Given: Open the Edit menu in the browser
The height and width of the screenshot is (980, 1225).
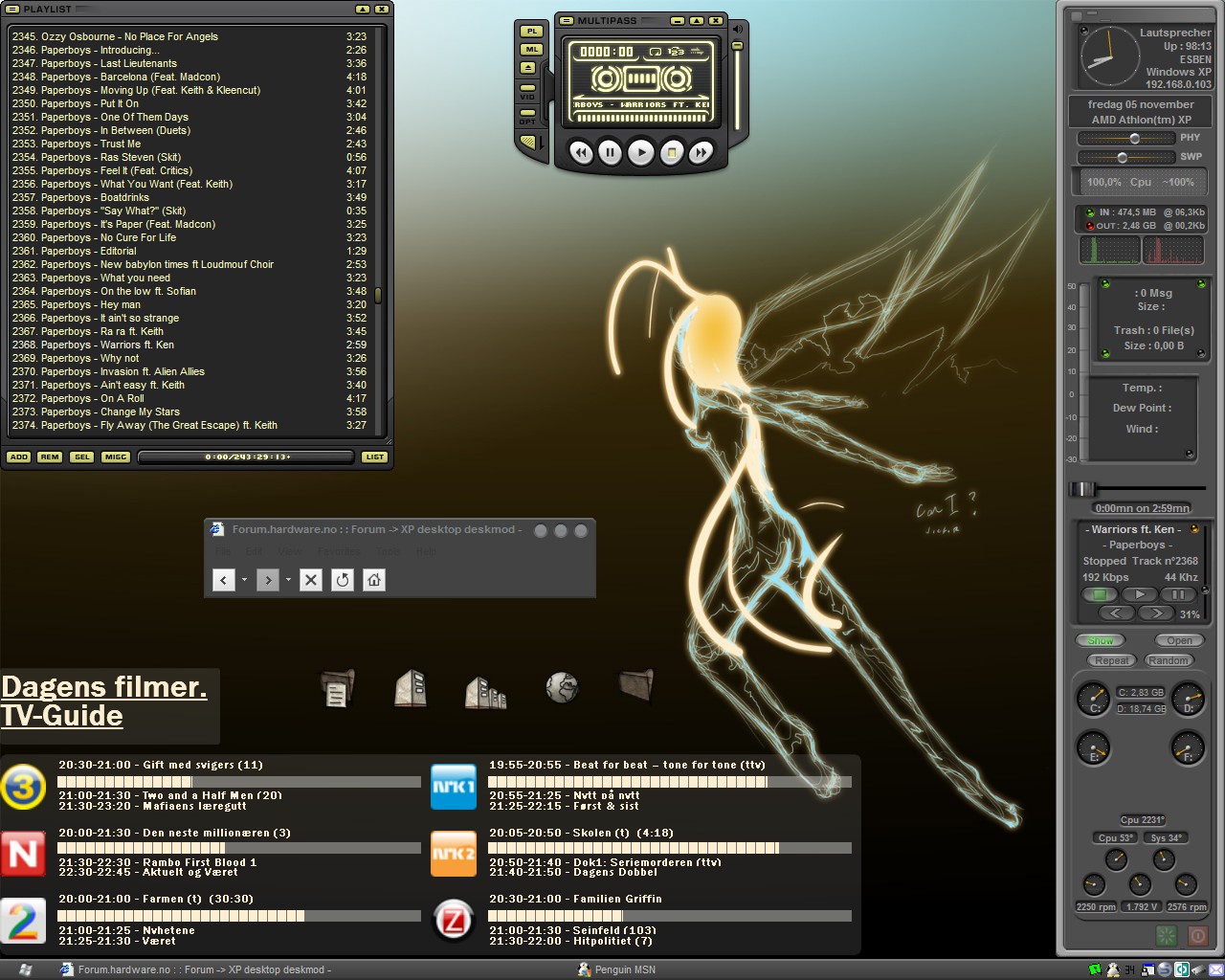Looking at the screenshot, I should (255, 551).
